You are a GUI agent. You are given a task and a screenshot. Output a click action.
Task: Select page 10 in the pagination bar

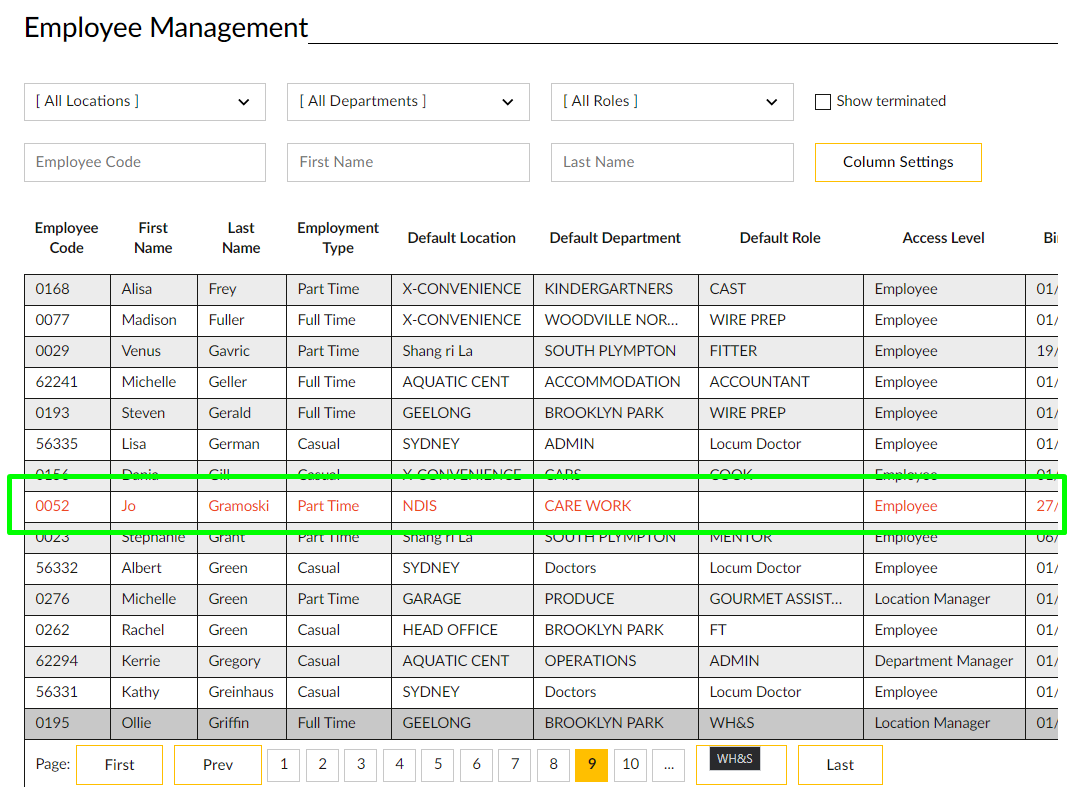[x=630, y=764]
